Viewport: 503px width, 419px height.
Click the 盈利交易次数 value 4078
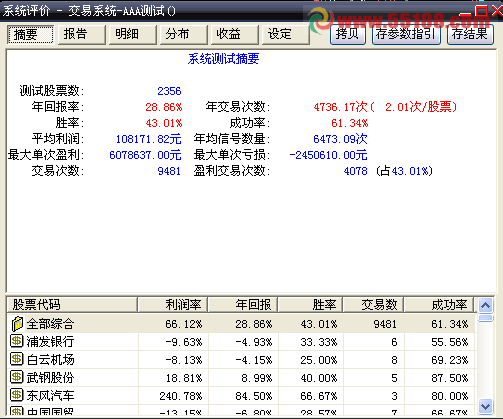point(355,171)
